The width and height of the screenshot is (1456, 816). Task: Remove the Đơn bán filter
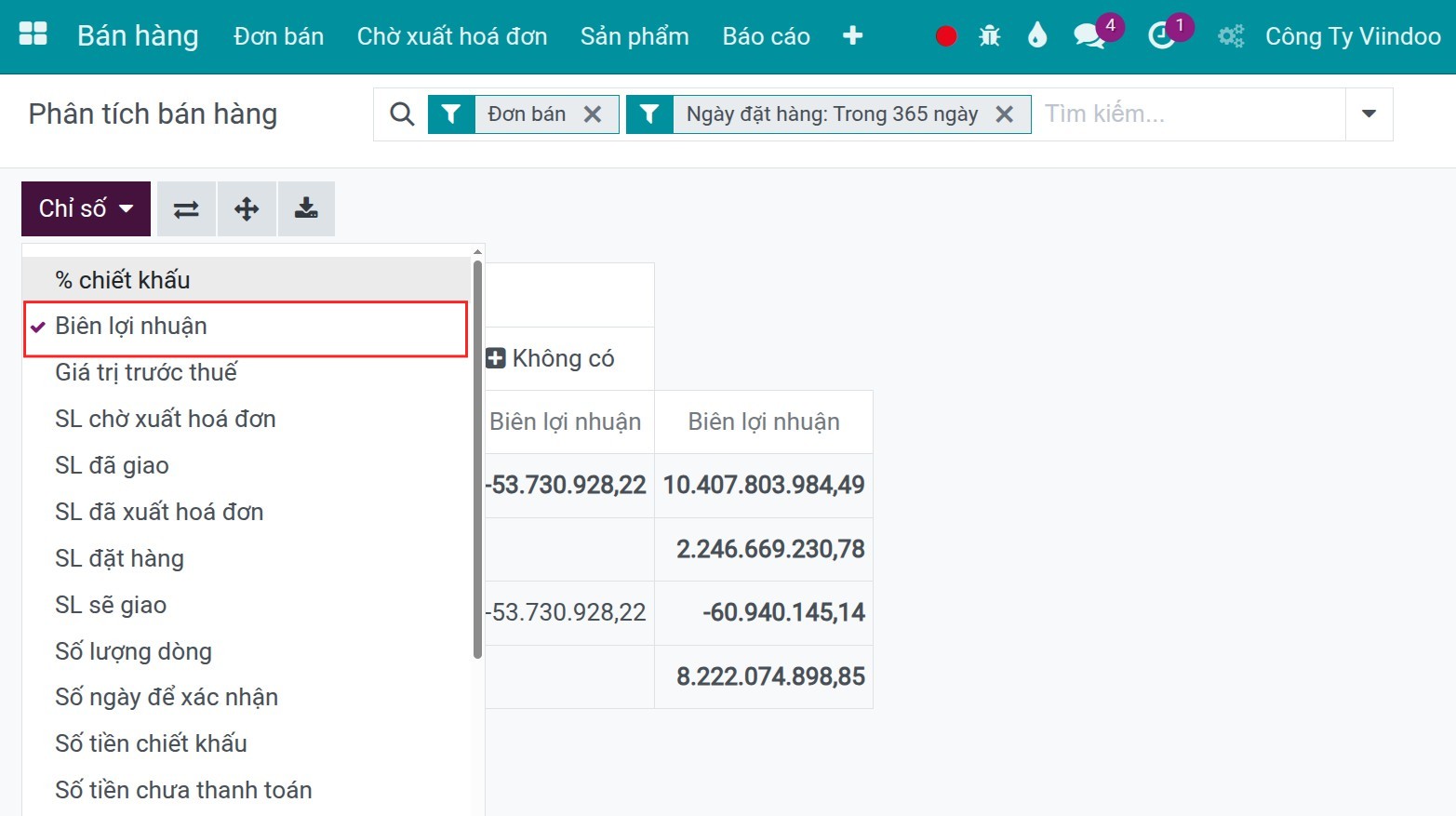coord(593,114)
